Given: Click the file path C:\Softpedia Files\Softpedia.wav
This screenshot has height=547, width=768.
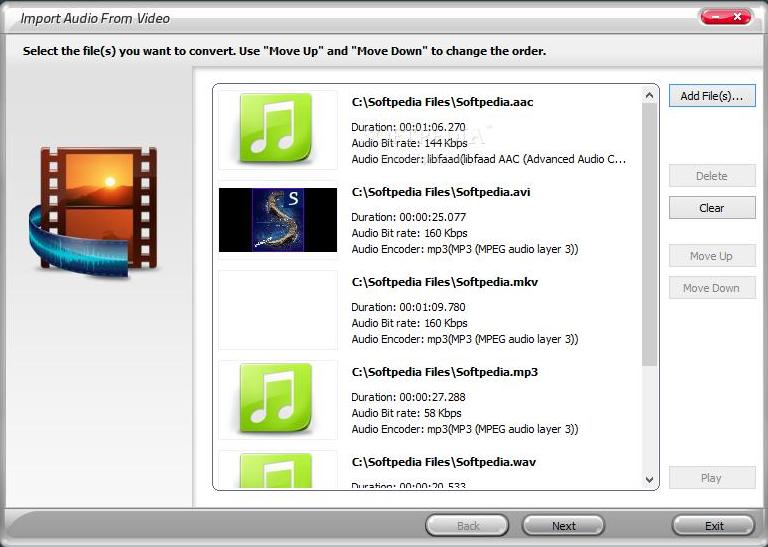Looking at the screenshot, I should 444,462.
